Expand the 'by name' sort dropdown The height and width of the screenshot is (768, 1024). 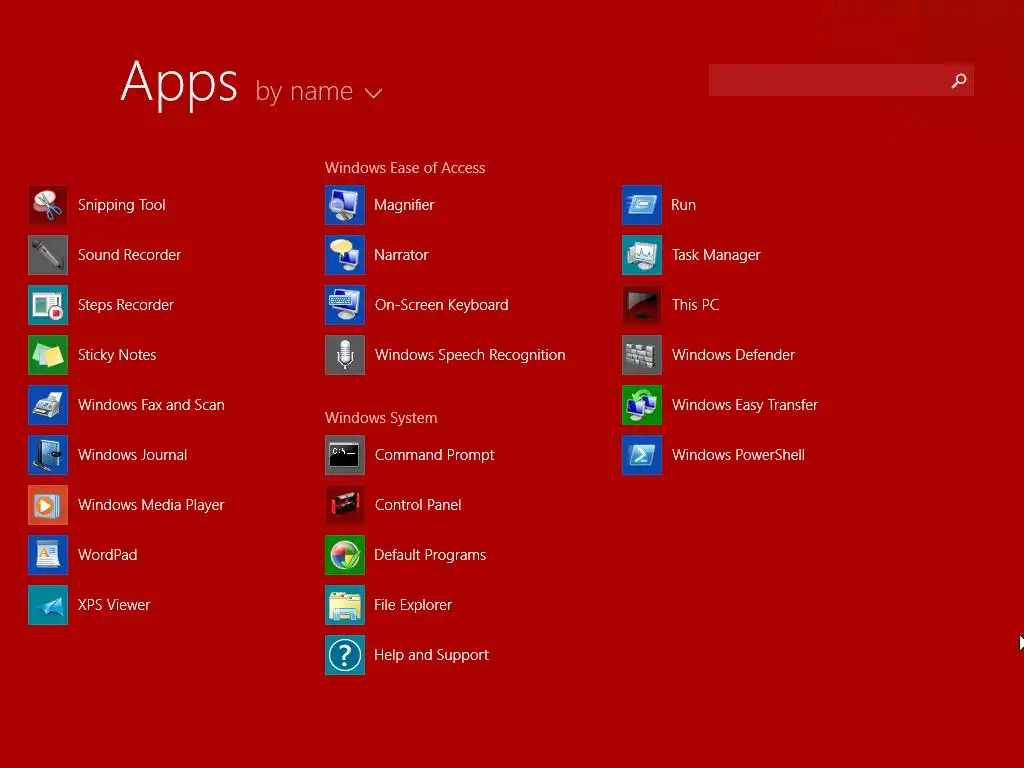[x=319, y=91]
